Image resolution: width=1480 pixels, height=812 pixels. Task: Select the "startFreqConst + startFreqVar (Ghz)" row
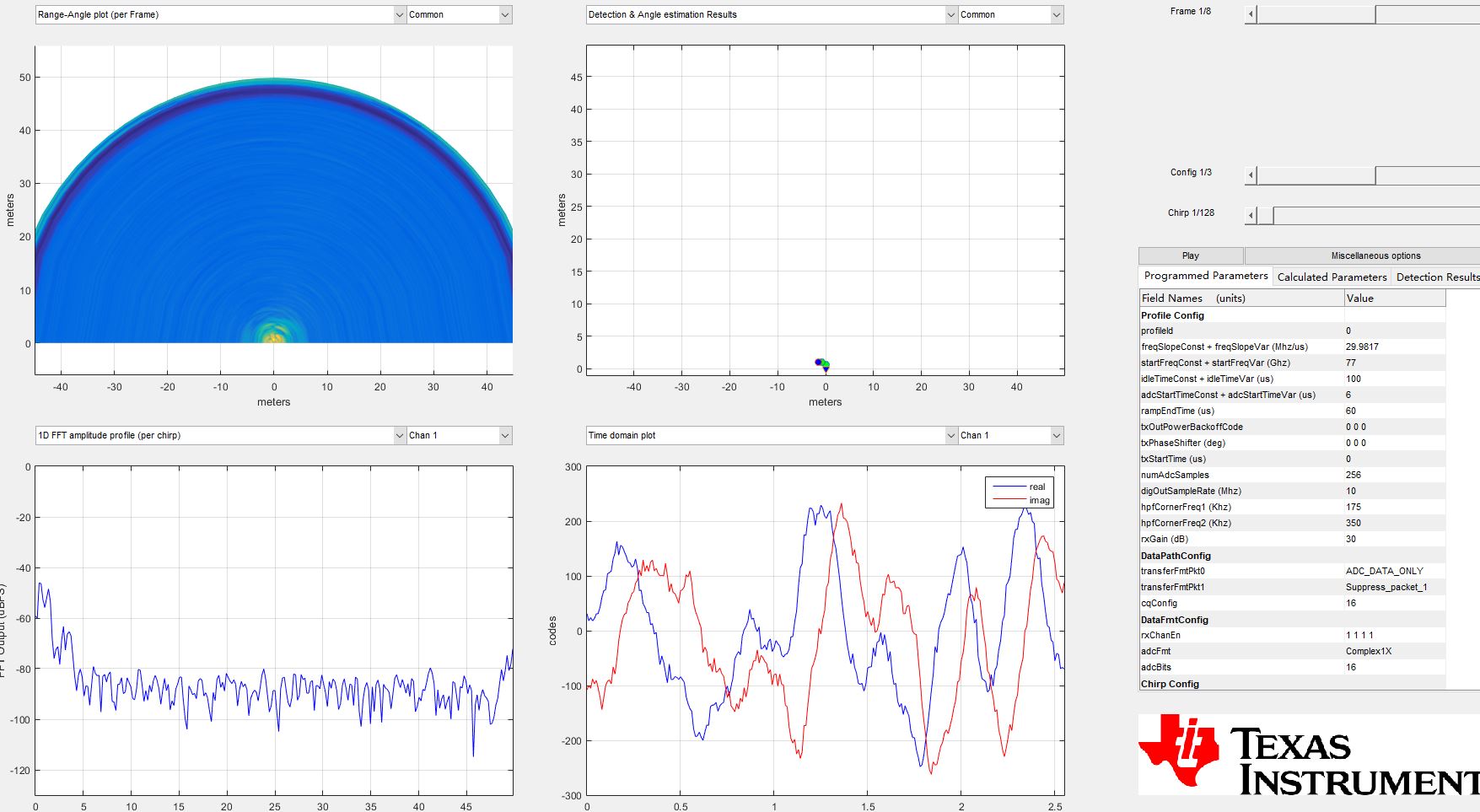pyautogui.click(x=1292, y=363)
